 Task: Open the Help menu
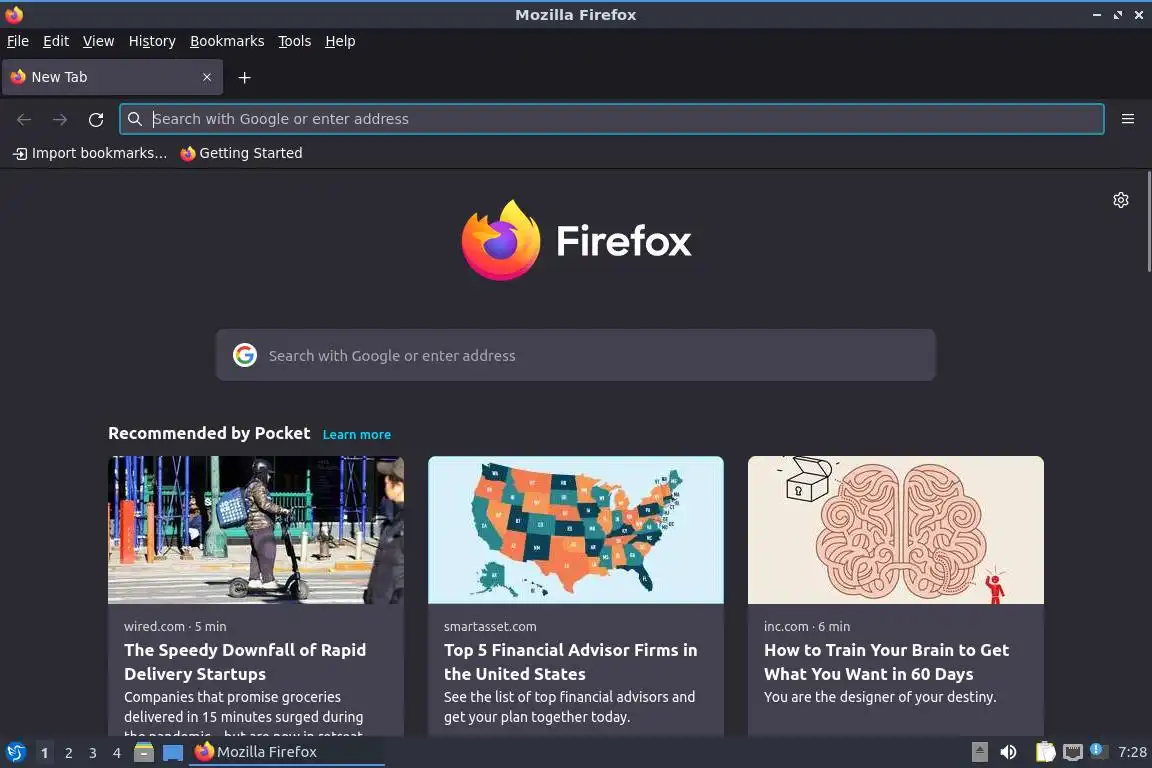point(340,41)
